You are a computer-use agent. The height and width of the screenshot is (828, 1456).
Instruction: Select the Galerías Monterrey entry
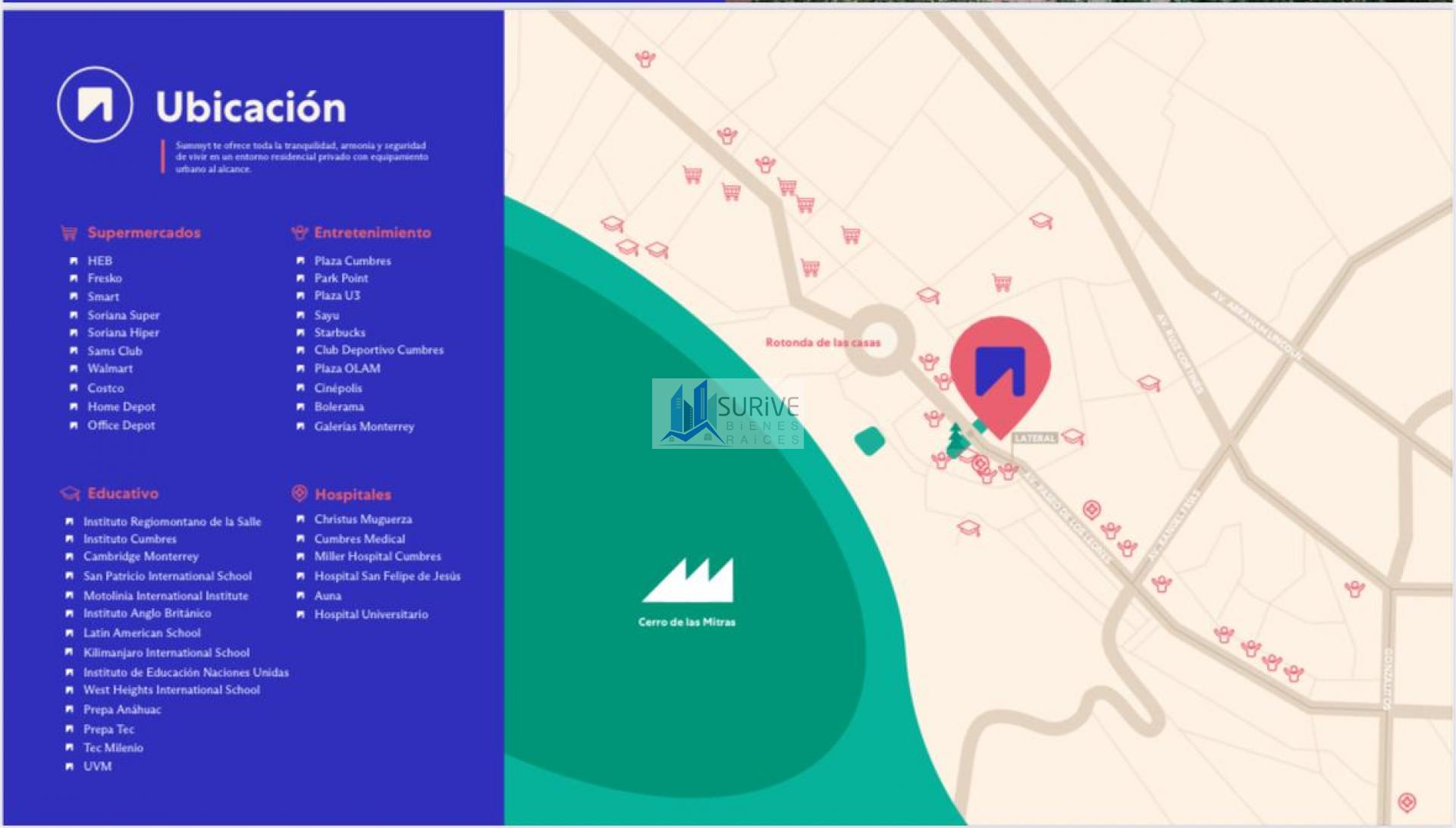(365, 427)
